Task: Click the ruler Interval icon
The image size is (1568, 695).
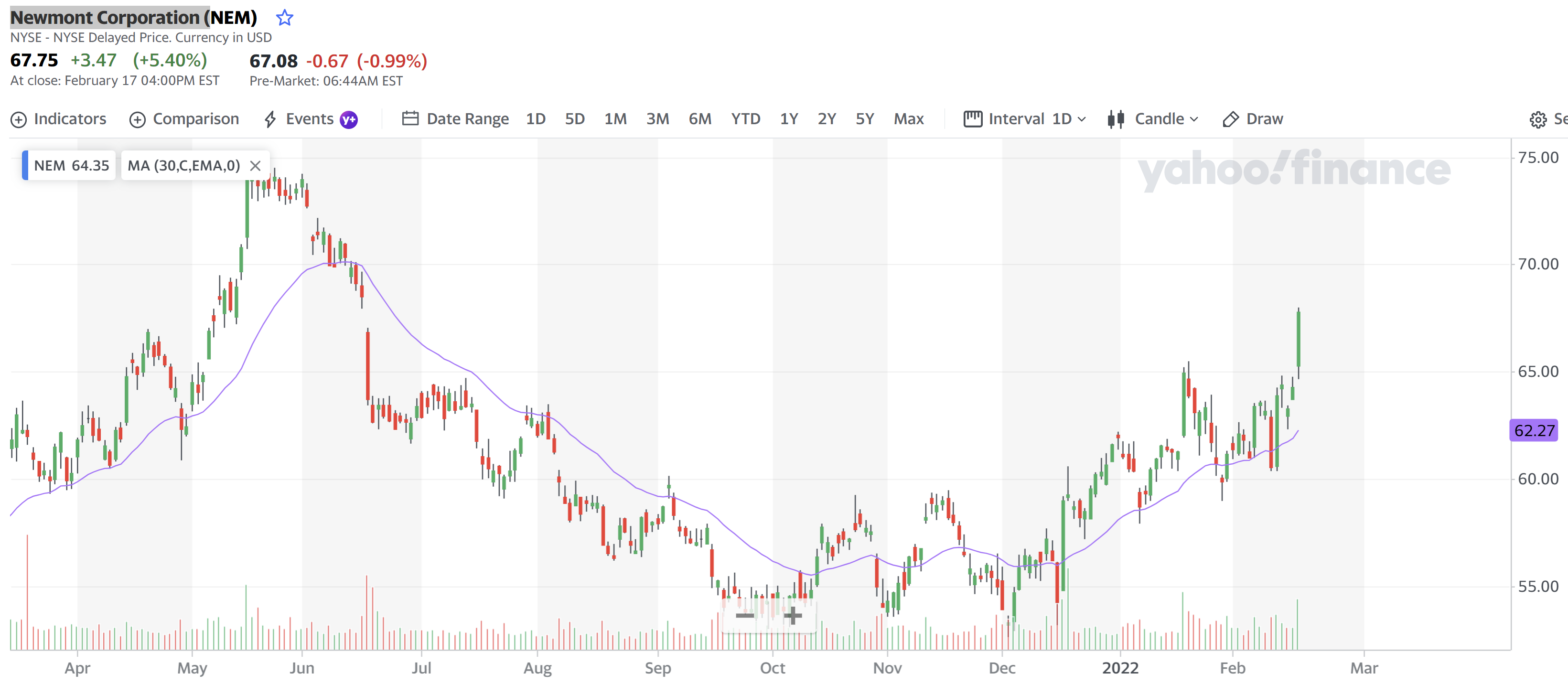Action: [973, 118]
